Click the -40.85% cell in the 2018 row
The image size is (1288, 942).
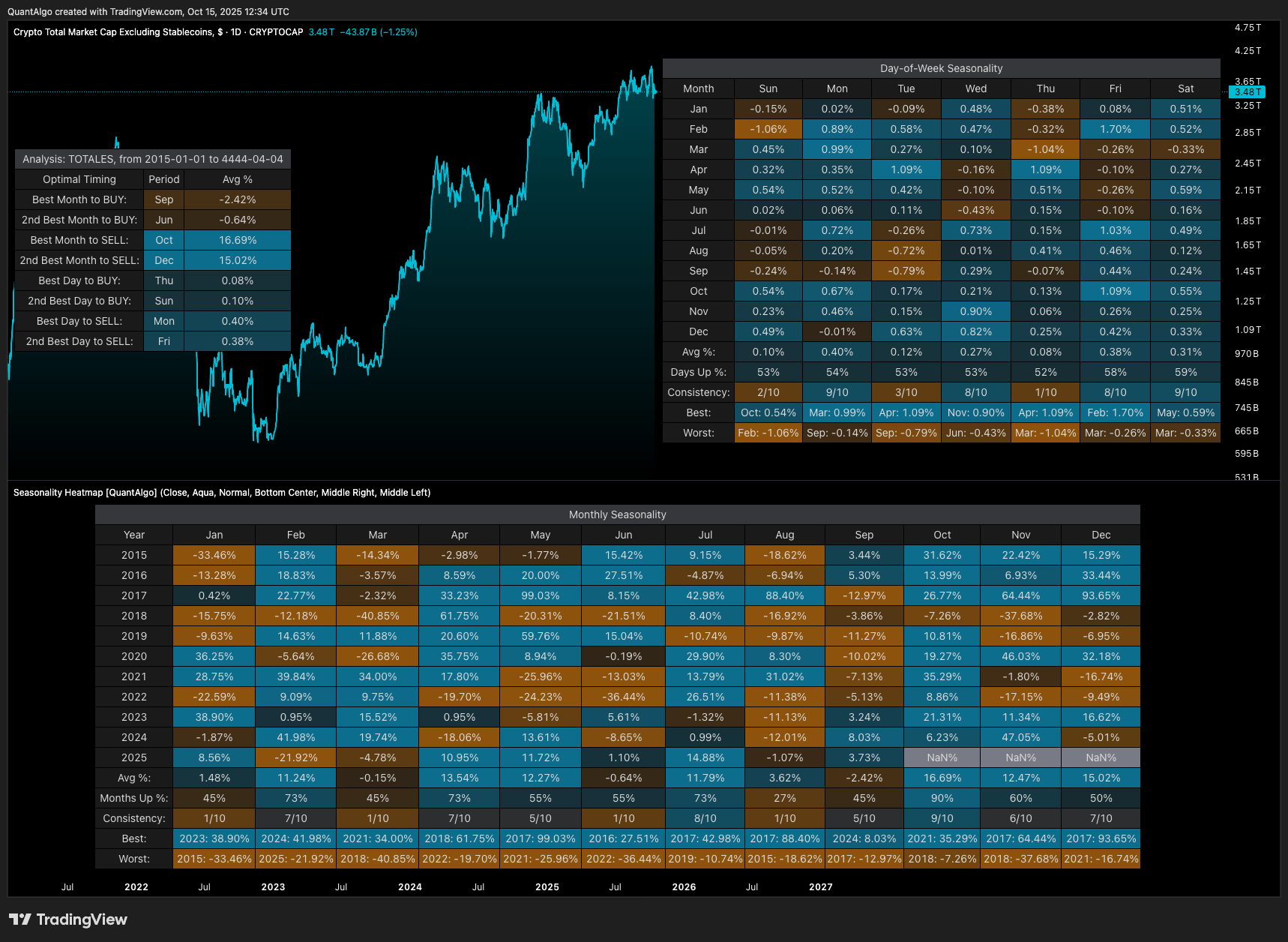[x=378, y=616]
